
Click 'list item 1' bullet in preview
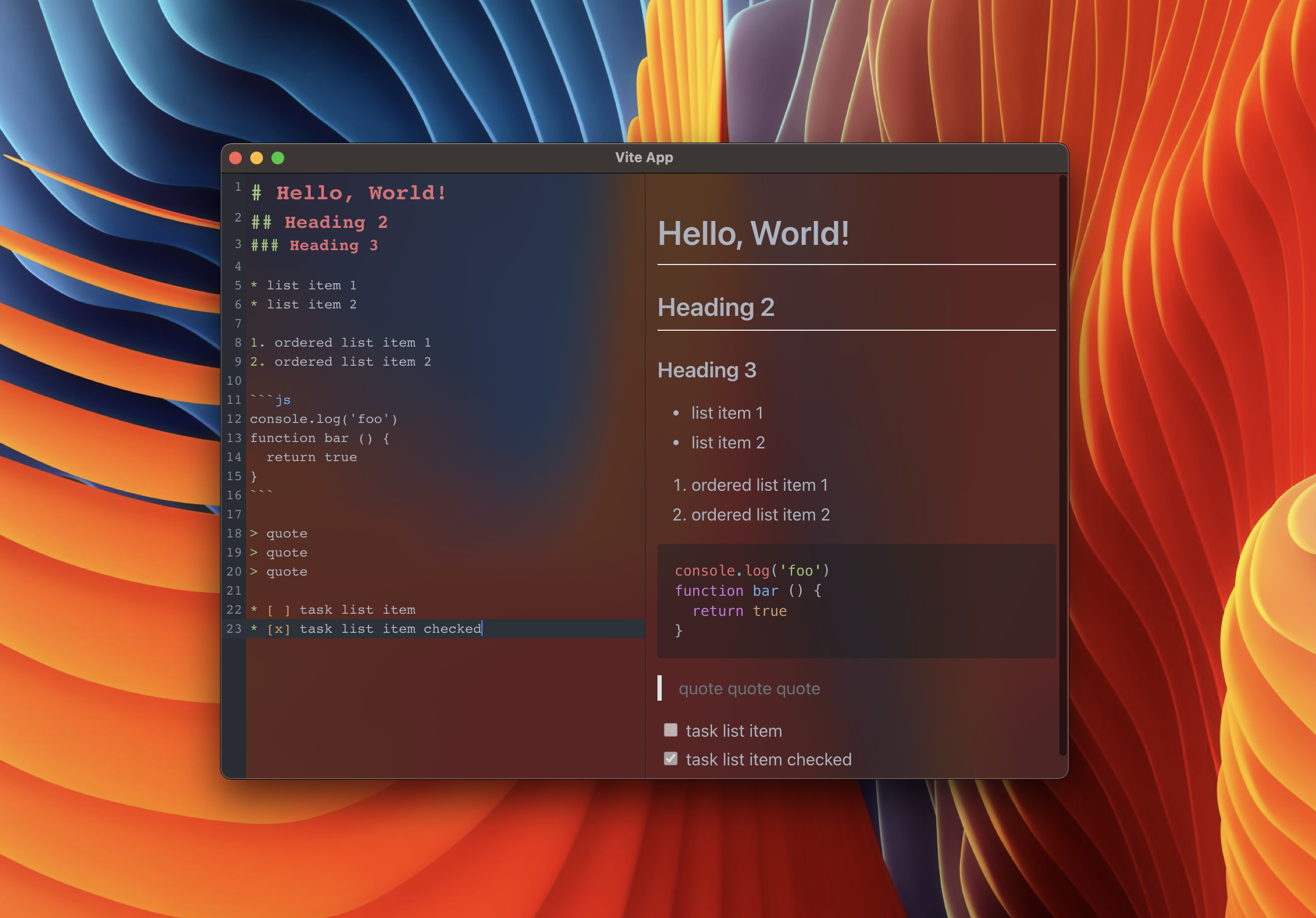tap(726, 413)
